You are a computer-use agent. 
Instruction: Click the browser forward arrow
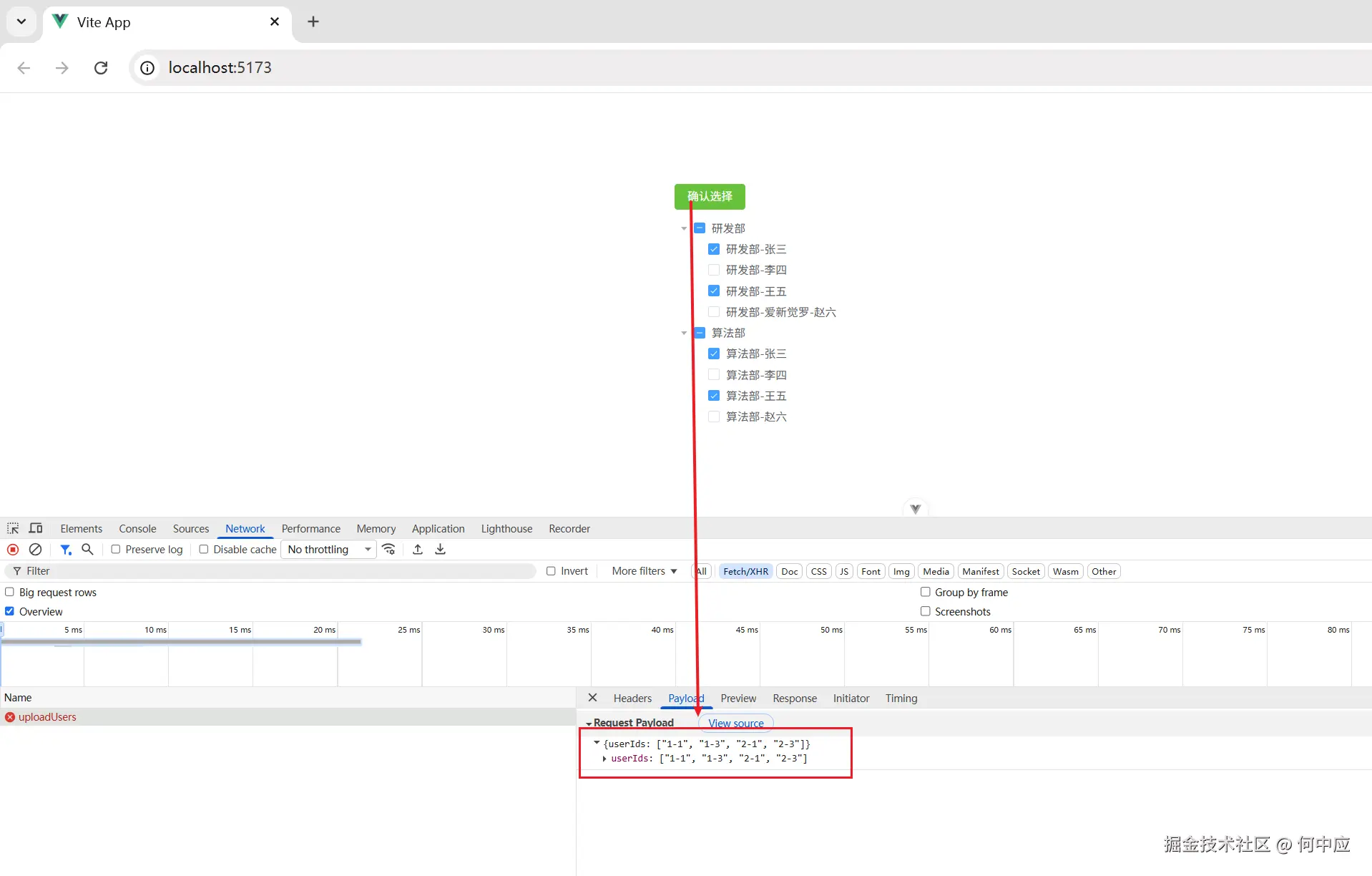tap(62, 68)
